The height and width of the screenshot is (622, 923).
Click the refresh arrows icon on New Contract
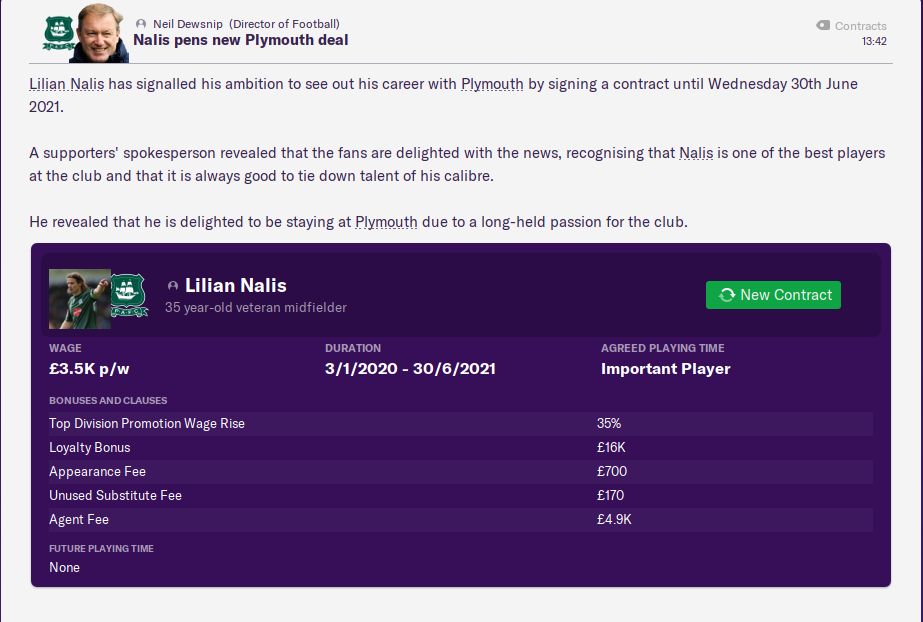(727, 295)
